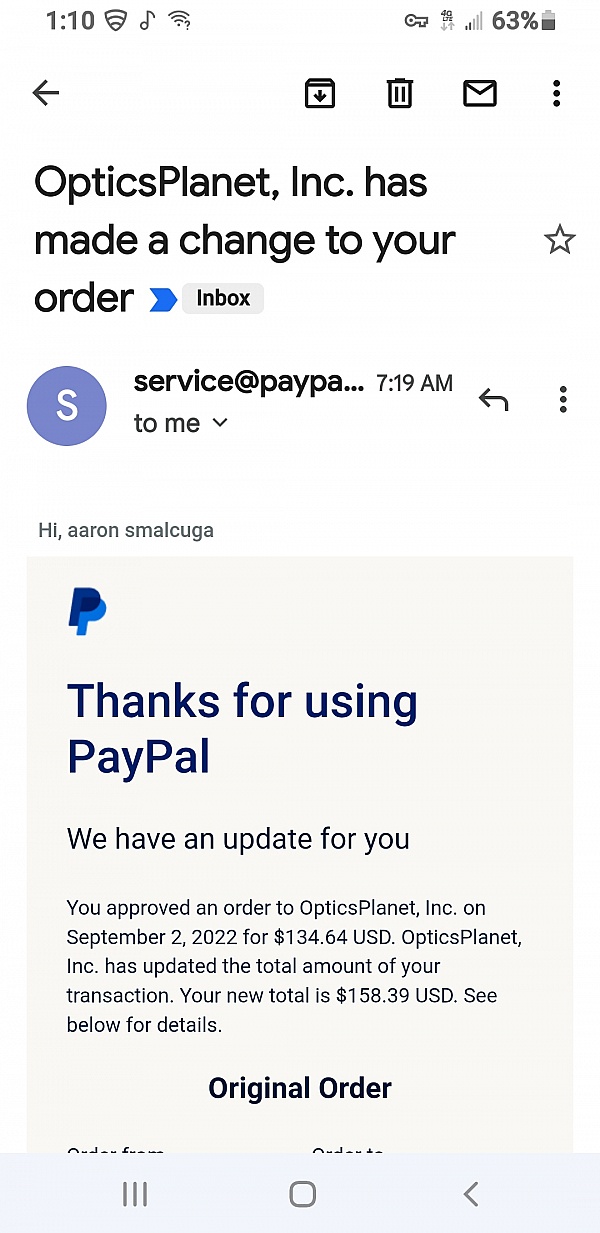
Task: Reply using the curved arrow icon
Action: [x=493, y=400]
